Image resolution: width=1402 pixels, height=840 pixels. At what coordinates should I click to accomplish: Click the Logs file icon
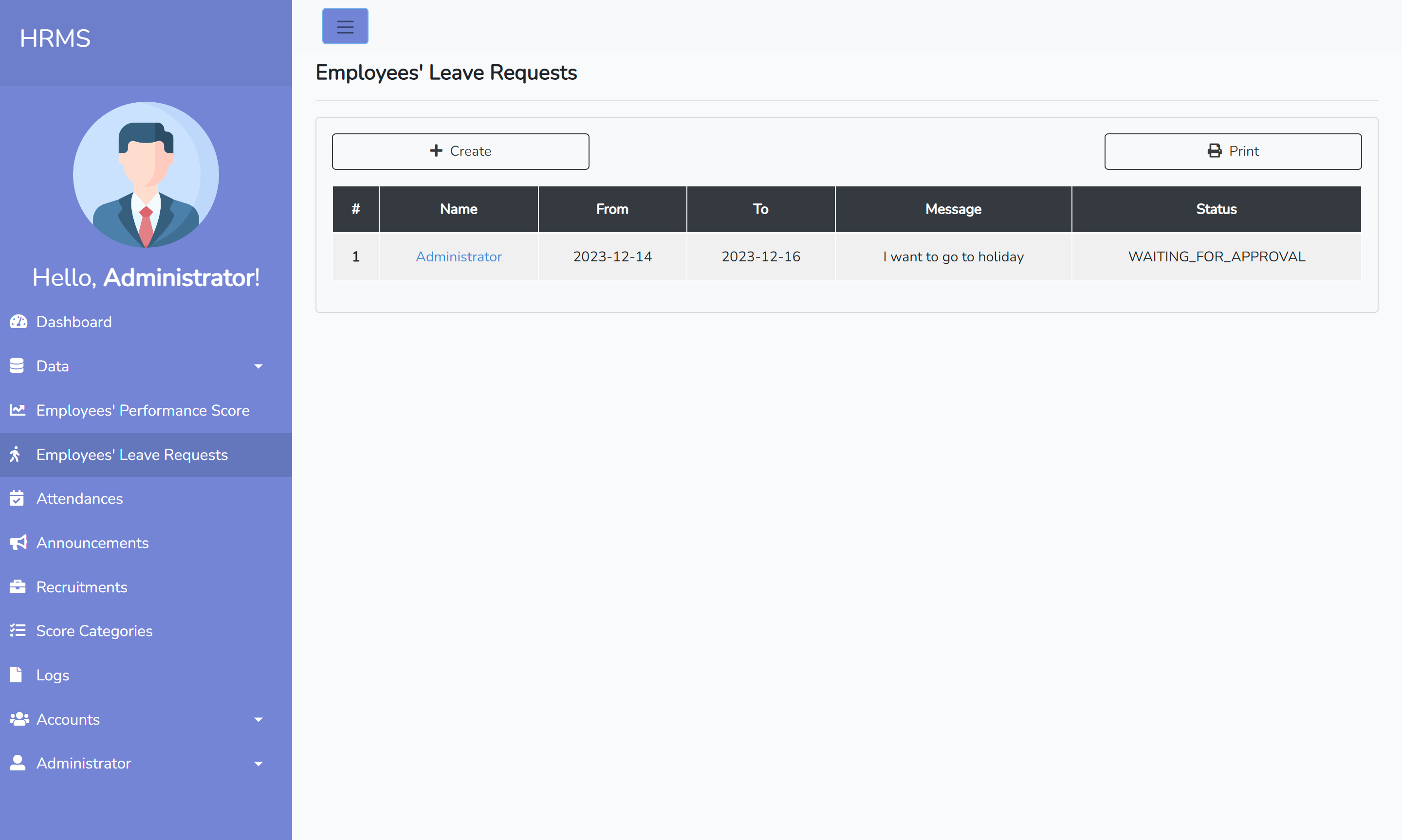pos(17,675)
